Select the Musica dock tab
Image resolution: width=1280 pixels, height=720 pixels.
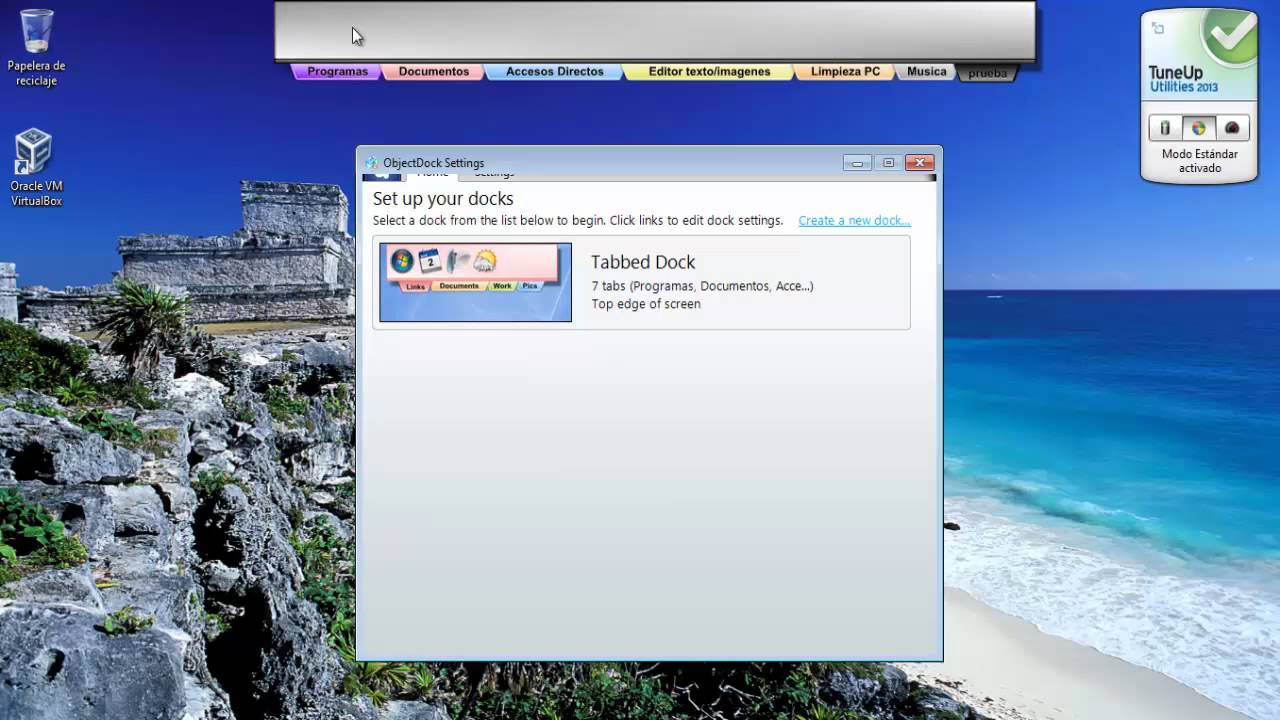[x=926, y=72]
